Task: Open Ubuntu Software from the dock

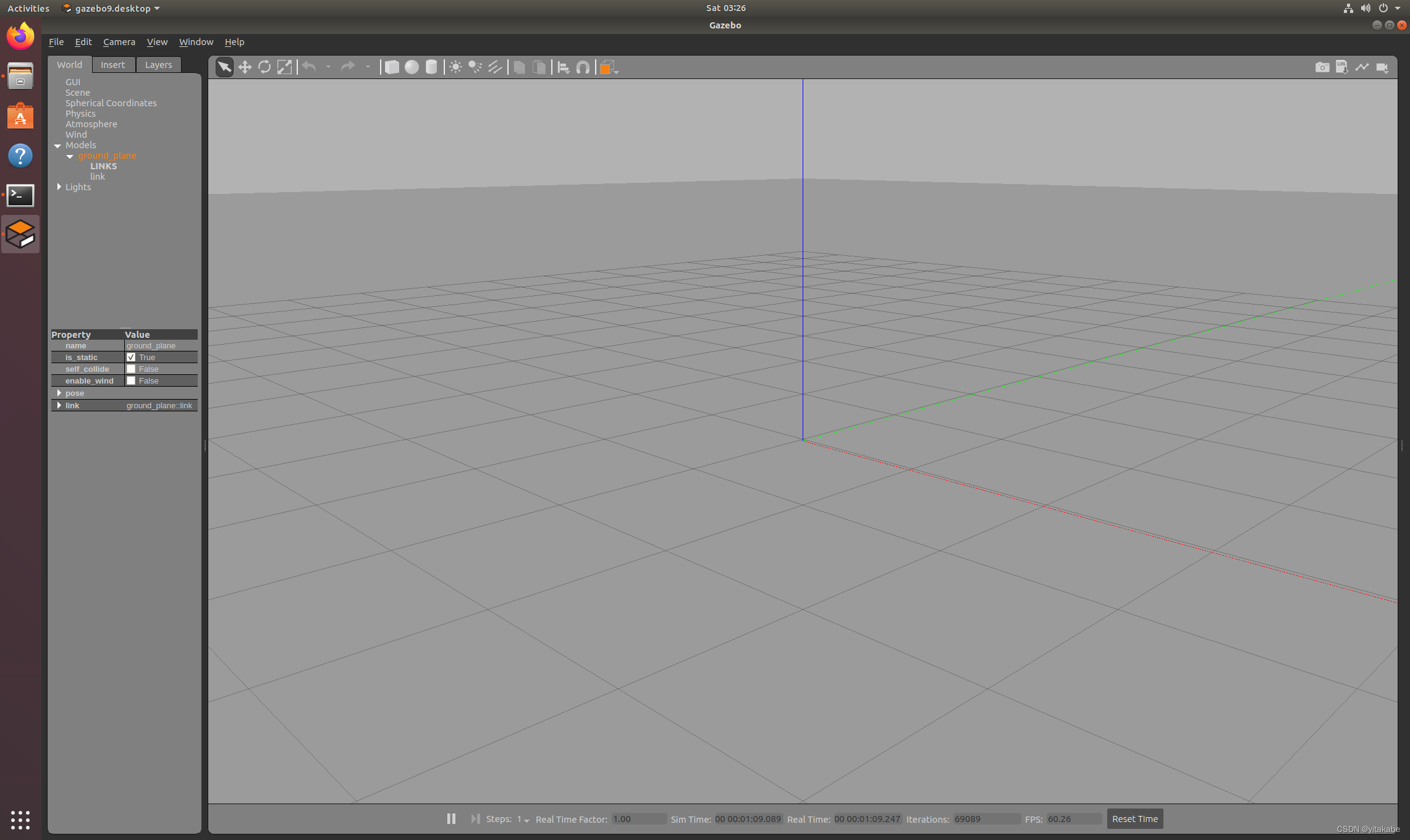Action: (x=20, y=116)
